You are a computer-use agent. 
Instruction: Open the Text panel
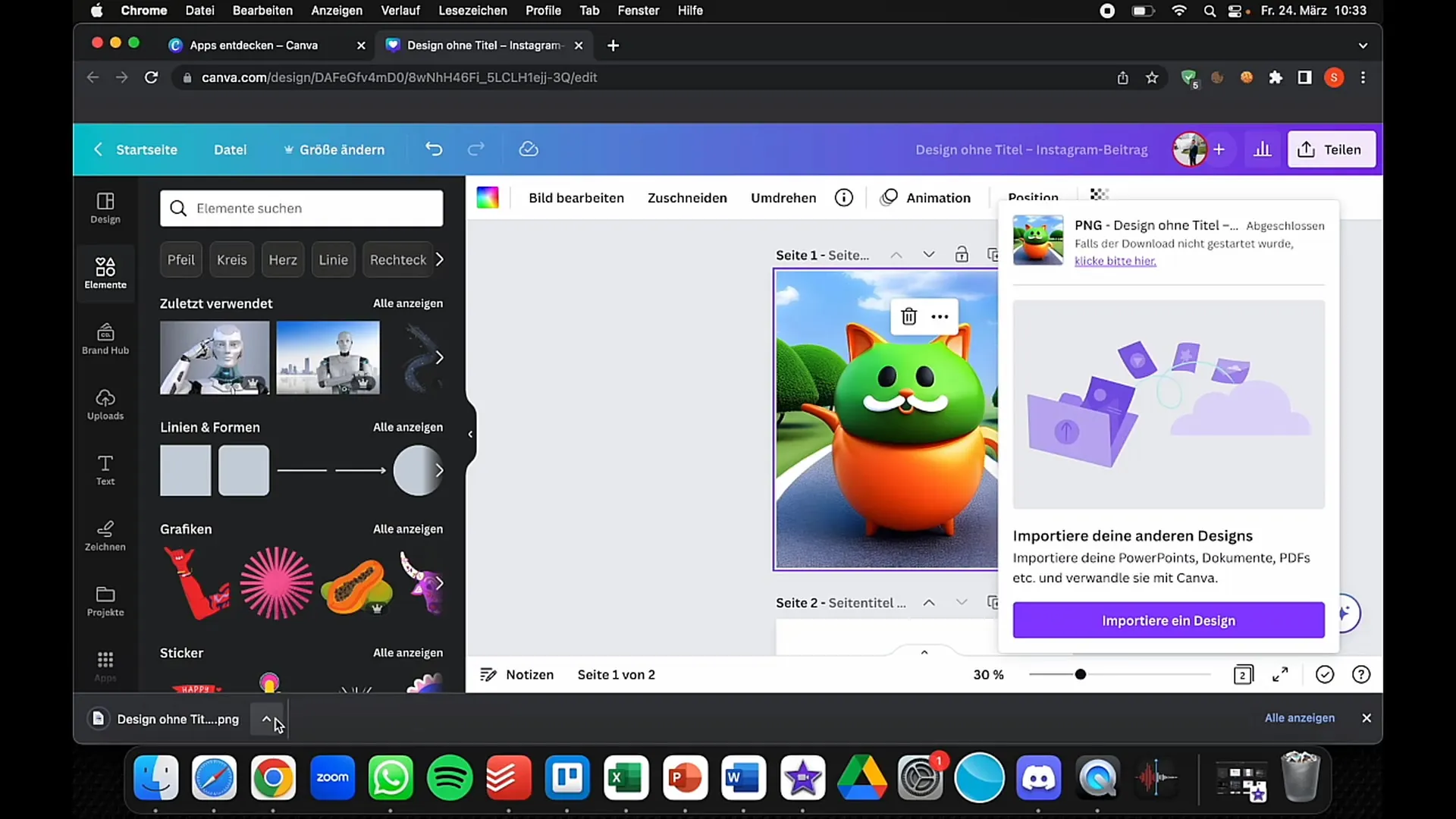pos(105,470)
